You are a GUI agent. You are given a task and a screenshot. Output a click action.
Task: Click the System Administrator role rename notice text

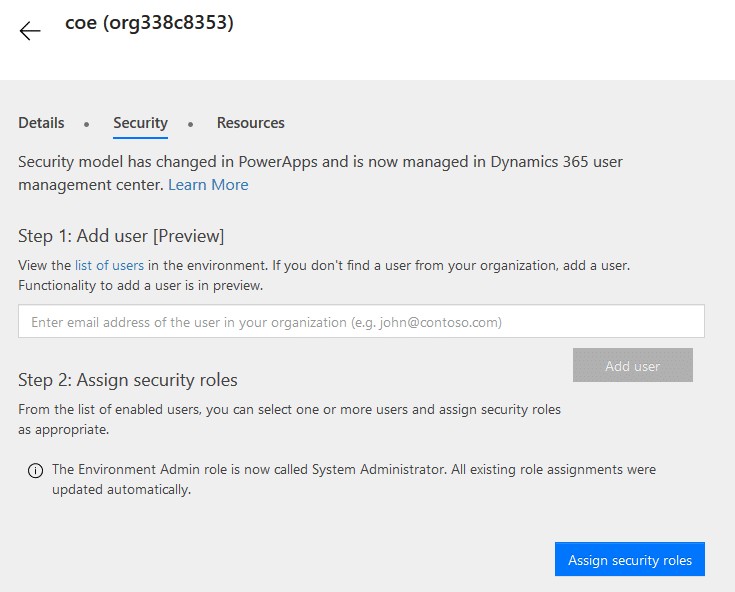coord(354,479)
